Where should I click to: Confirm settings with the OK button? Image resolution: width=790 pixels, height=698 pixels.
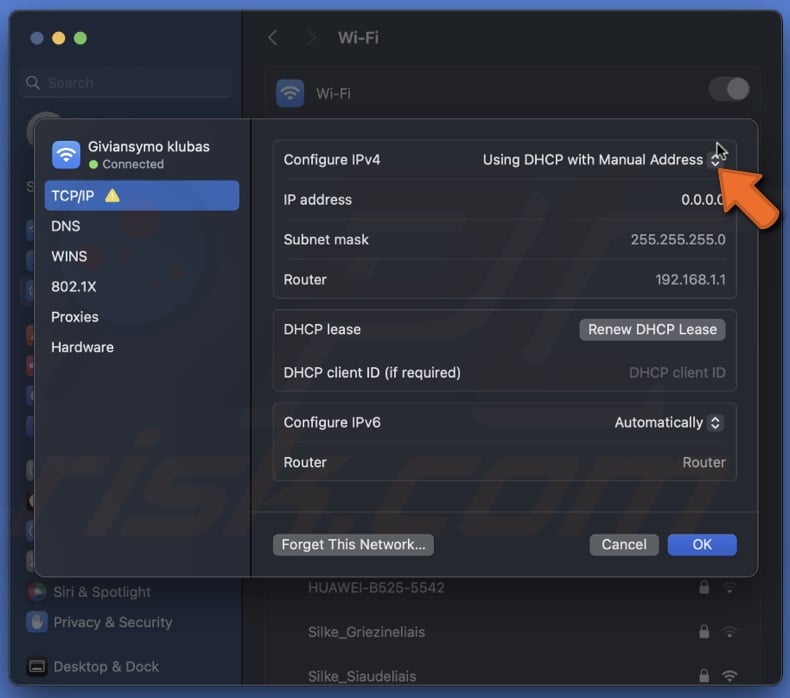[x=702, y=544]
